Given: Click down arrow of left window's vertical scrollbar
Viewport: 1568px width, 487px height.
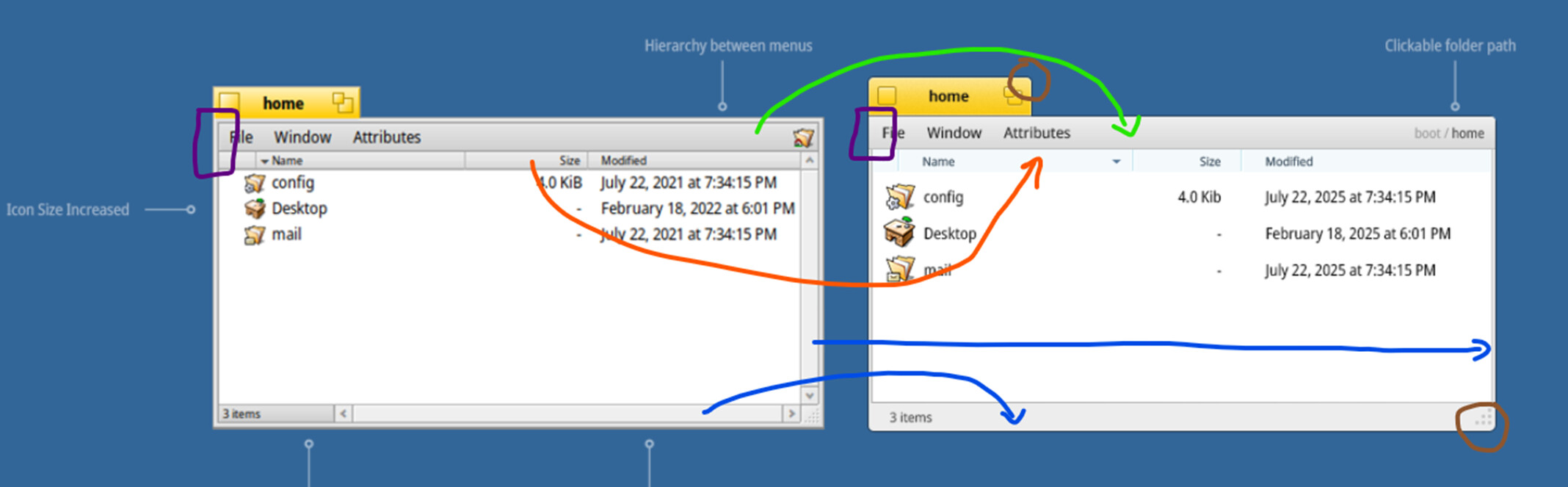Looking at the screenshot, I should pyautogui.click(x=810, y=395).
